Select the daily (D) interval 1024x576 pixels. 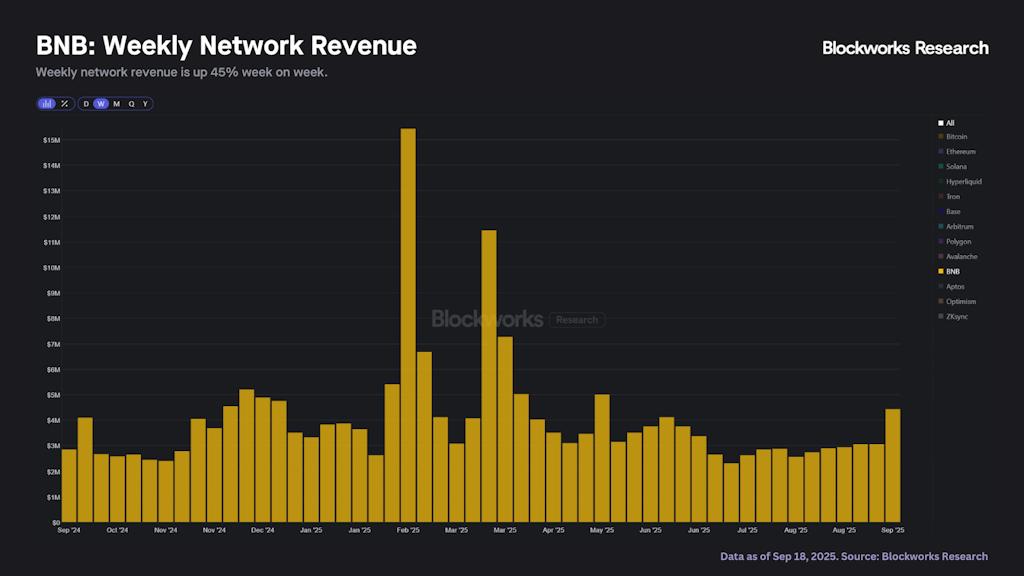coord(86,104)
